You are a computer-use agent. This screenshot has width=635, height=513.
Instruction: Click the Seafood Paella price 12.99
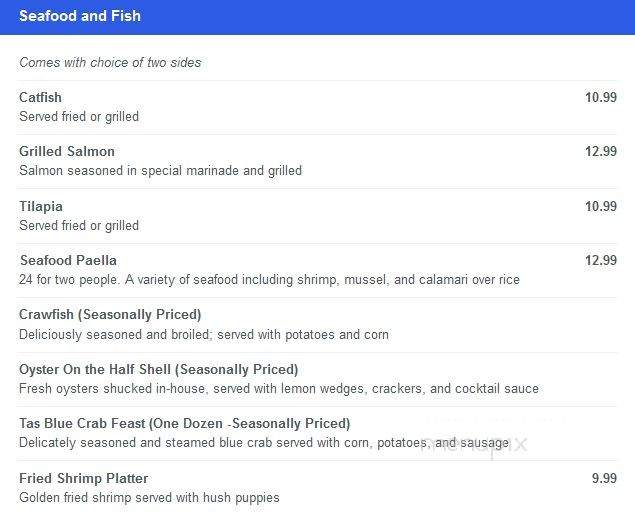[x=601, y=260]
